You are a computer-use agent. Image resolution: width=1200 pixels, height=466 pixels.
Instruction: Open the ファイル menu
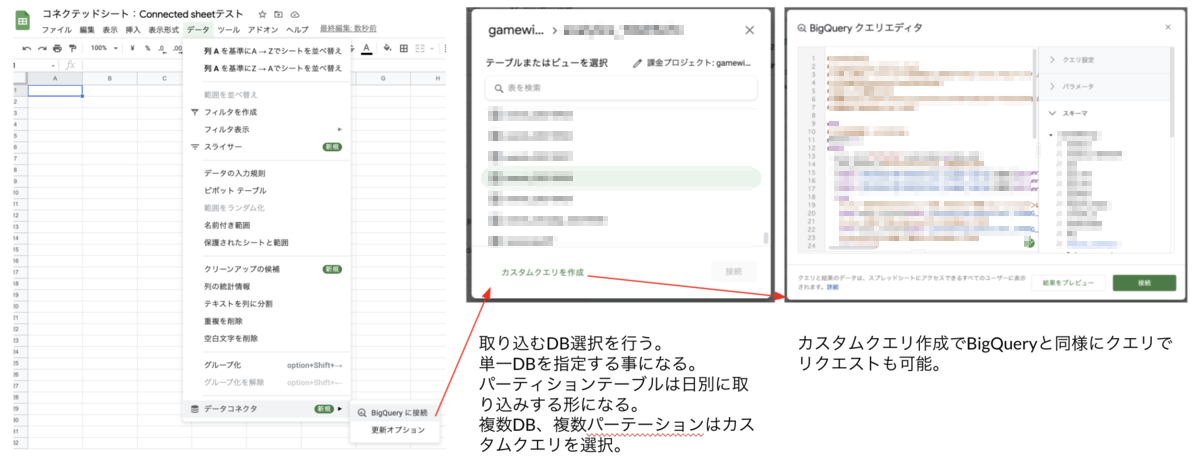pyautogui.click(x=56, y=30)
